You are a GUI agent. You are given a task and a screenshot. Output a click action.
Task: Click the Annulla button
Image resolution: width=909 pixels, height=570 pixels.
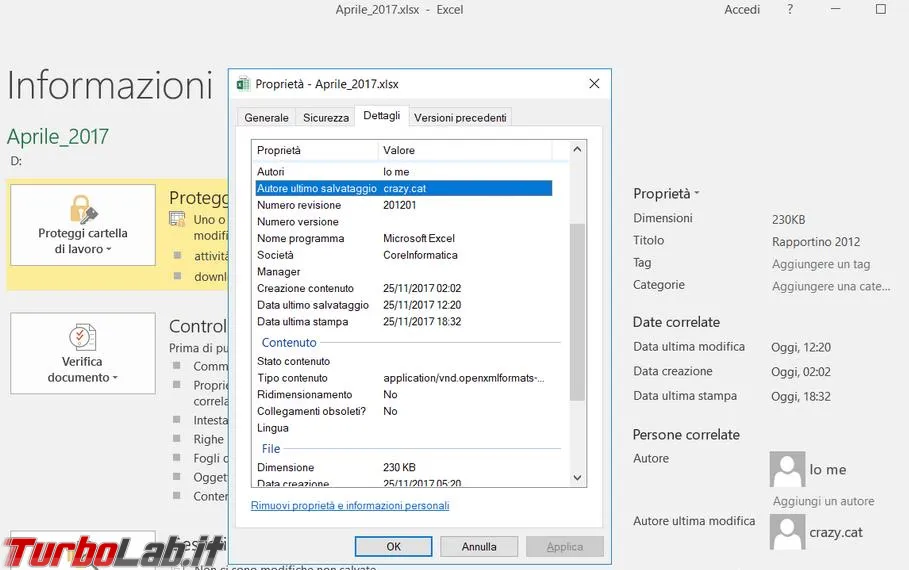click(x=479, y=546)
